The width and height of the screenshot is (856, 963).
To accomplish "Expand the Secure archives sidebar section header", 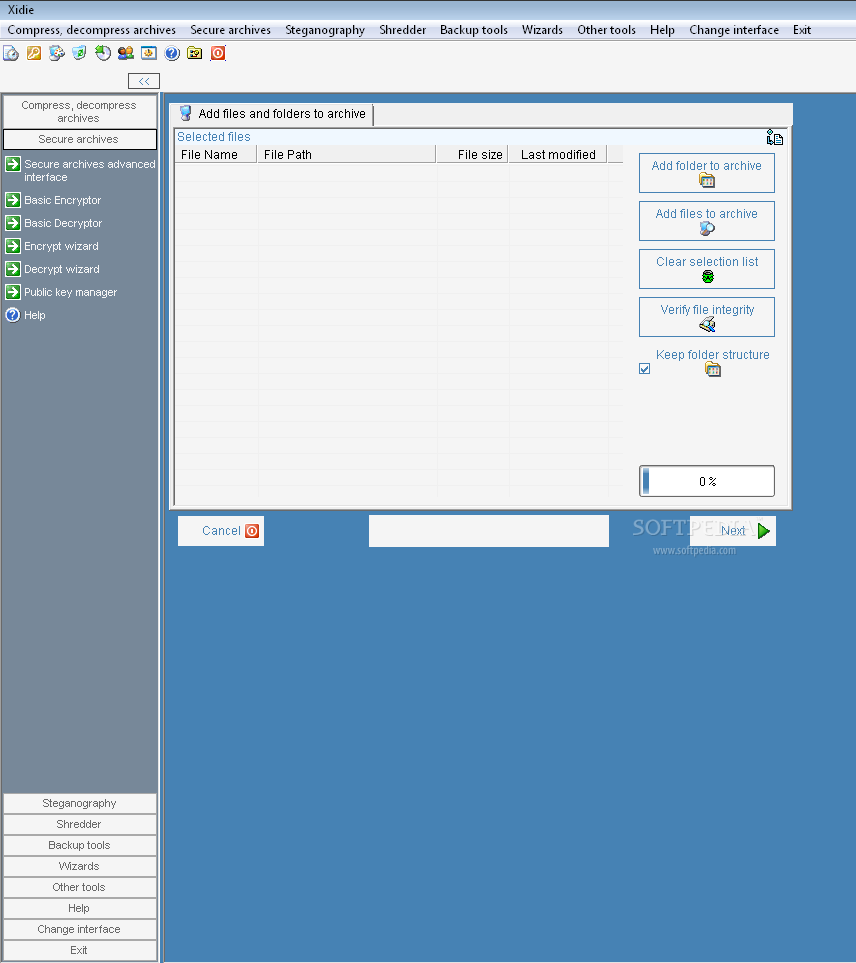I will click(x=80, y=139).
